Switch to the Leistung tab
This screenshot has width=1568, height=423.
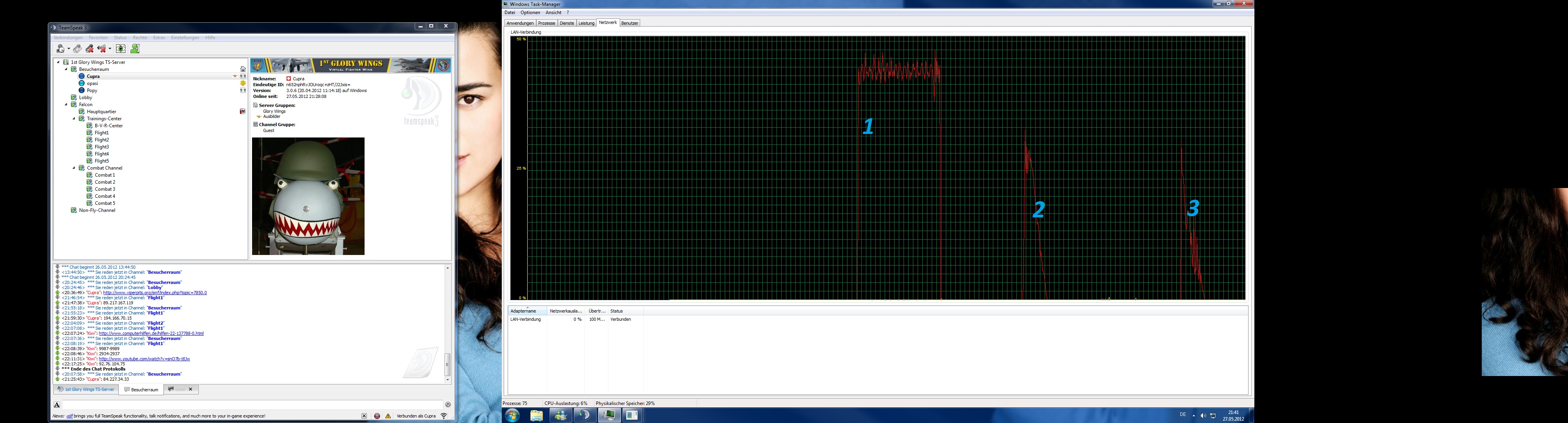click(x=586, y=23)
